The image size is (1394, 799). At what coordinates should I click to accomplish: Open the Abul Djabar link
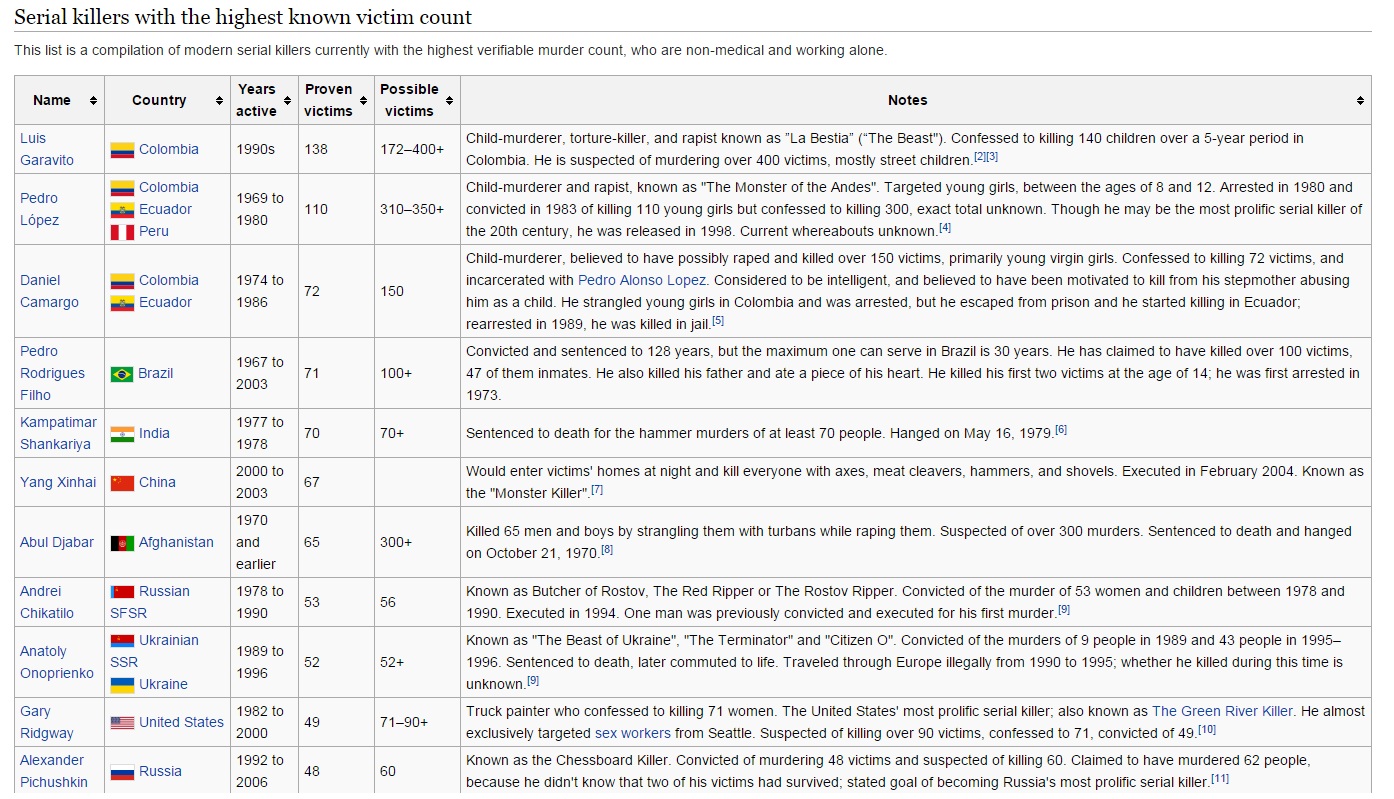pyautogui.click(x=57, y=542)
